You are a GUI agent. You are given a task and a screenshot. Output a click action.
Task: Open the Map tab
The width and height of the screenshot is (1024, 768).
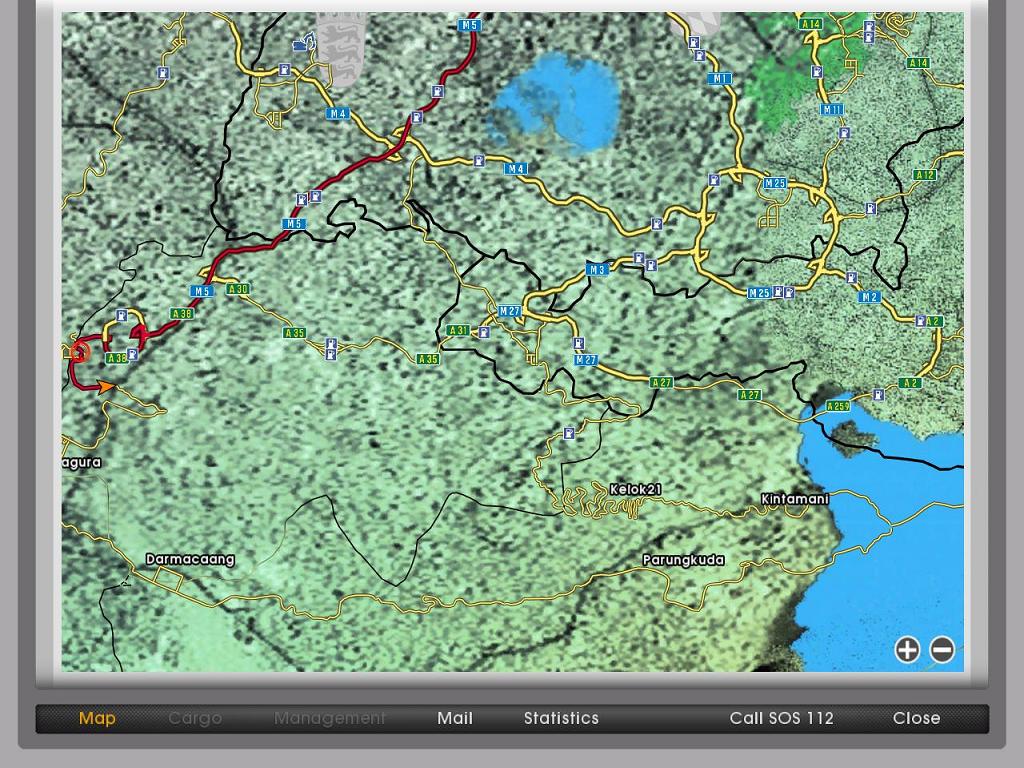97,718
